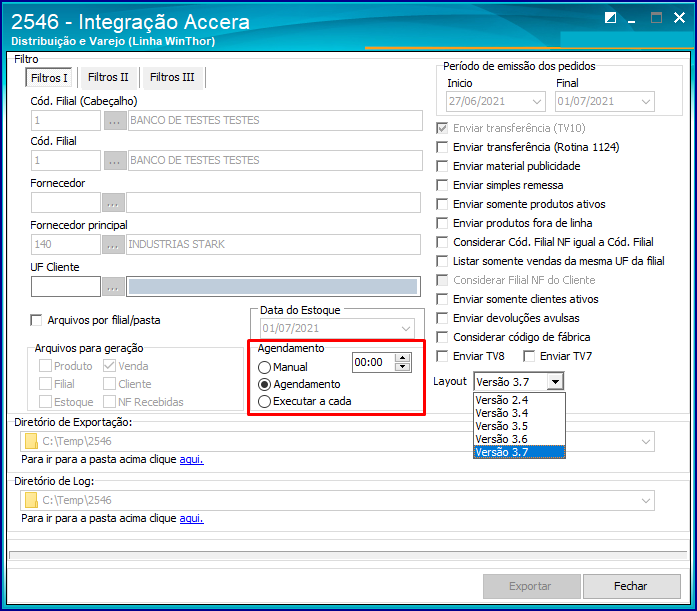Expand Data do Estoque date picker
The image size is (697, 611).
(x=406, y=329)
